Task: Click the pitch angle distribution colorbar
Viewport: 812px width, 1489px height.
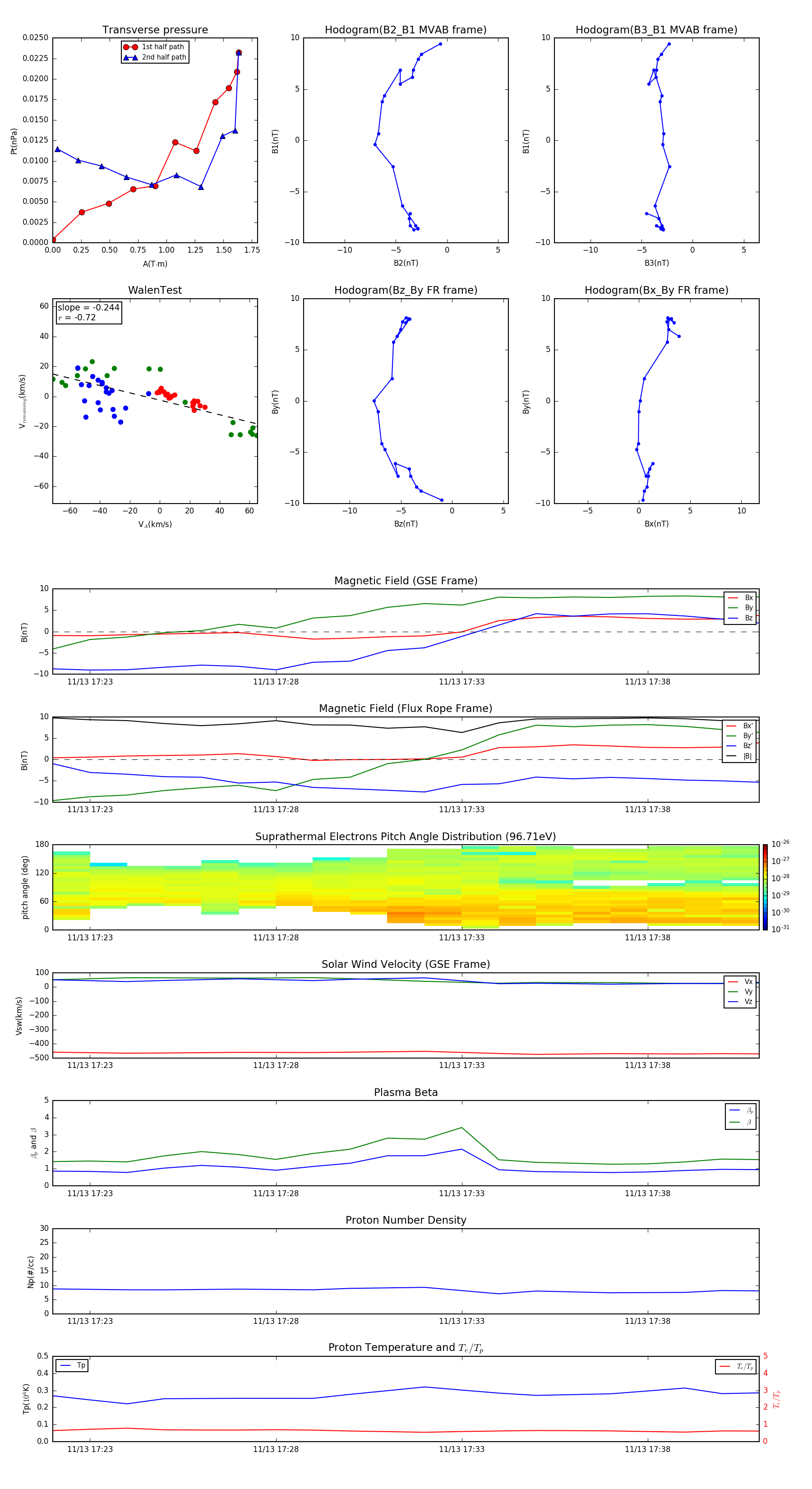Action: (x=765, y=887)
